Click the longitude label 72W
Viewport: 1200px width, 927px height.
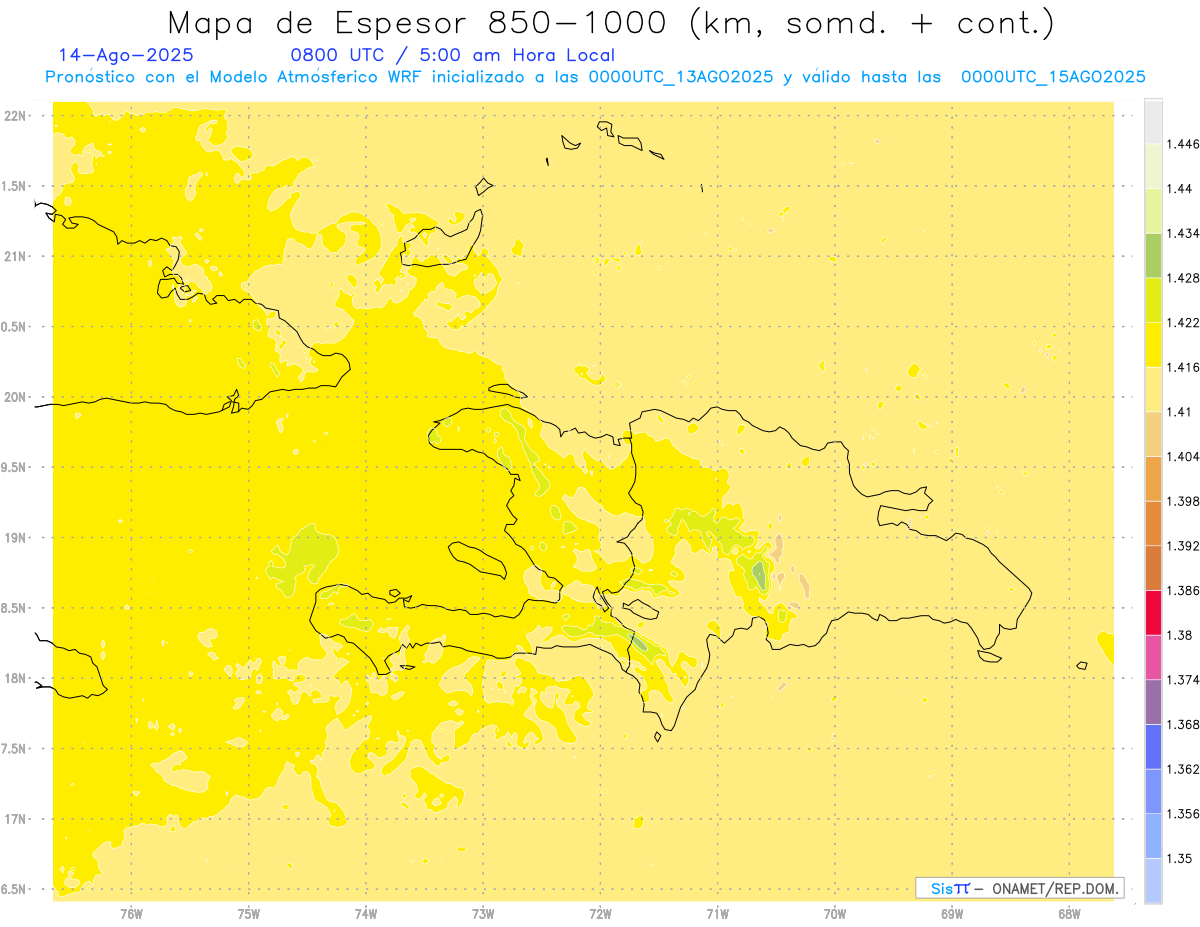(600, 913)
